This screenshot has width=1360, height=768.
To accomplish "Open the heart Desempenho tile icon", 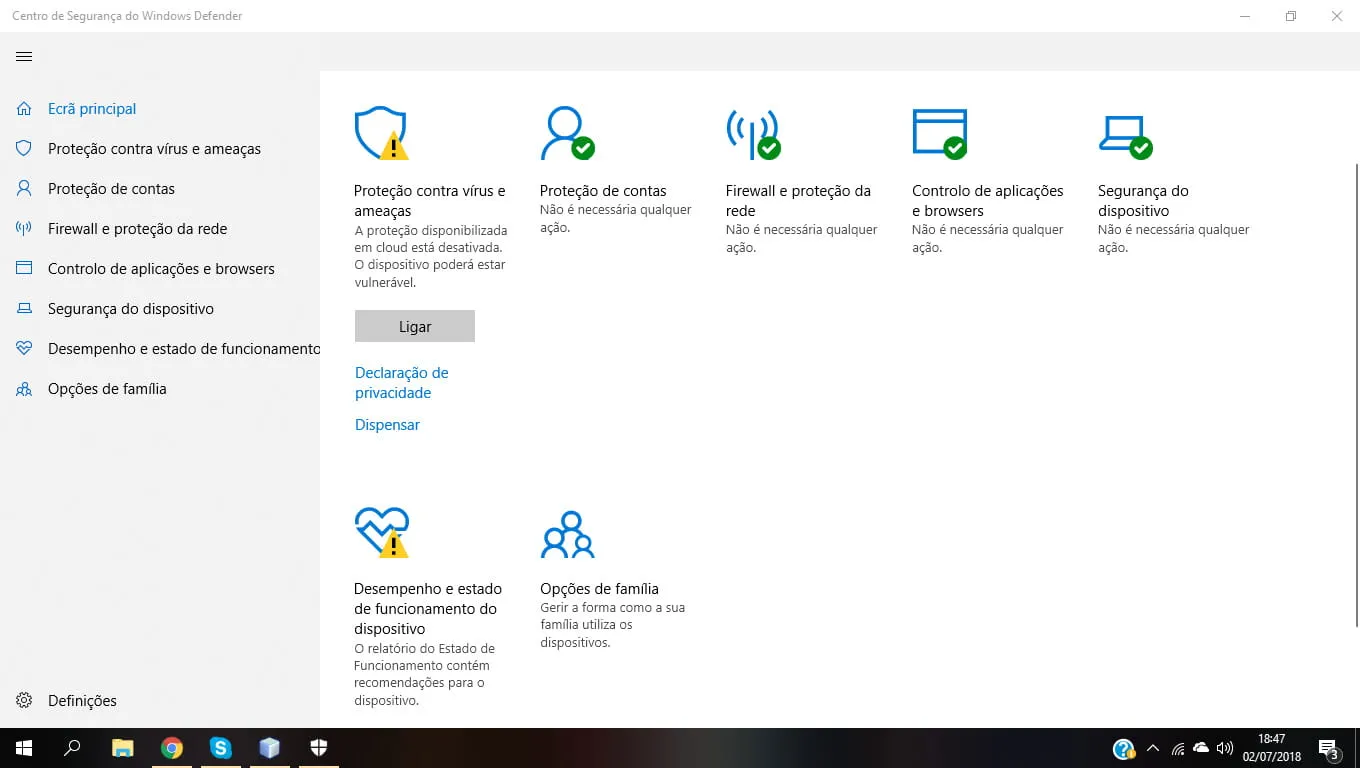I will (x=381, y=531).
